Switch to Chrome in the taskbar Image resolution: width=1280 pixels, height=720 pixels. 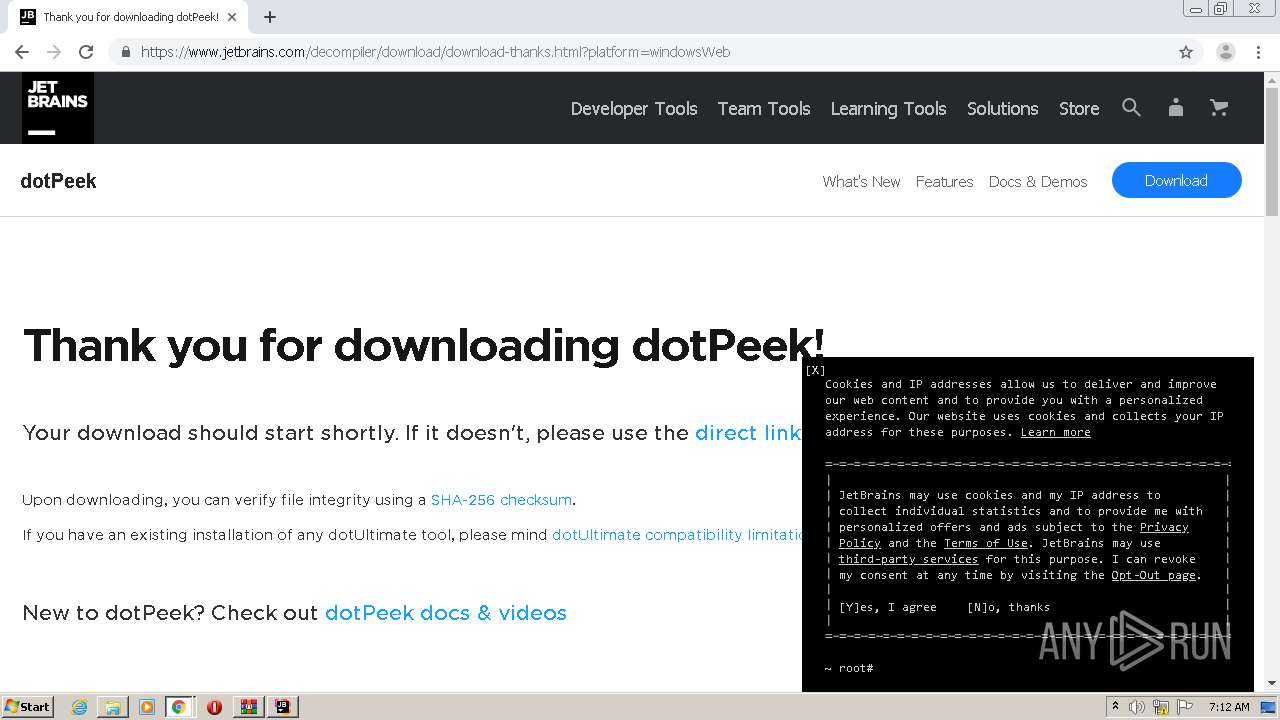(x=179, y=707)
